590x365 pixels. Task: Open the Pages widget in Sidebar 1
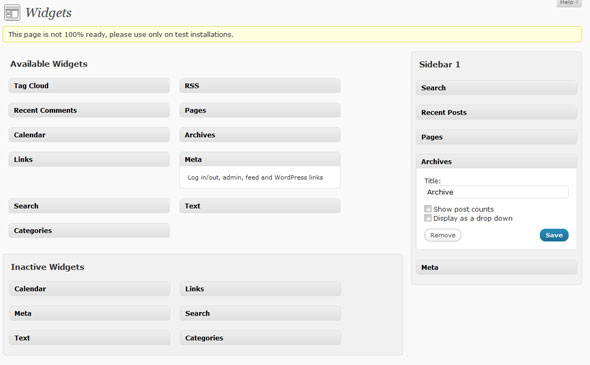click(x=496, y=137)
